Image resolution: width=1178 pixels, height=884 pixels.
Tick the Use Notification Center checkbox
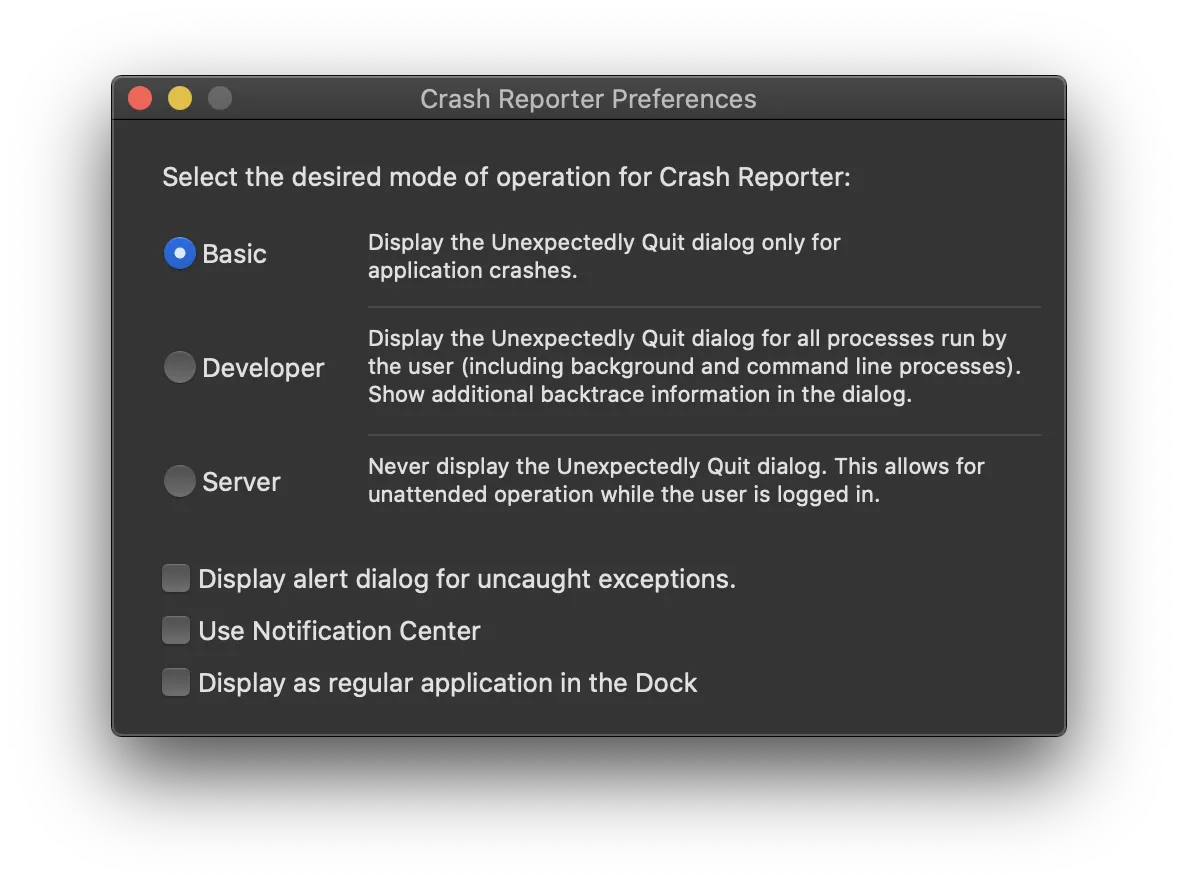(176, 631)
